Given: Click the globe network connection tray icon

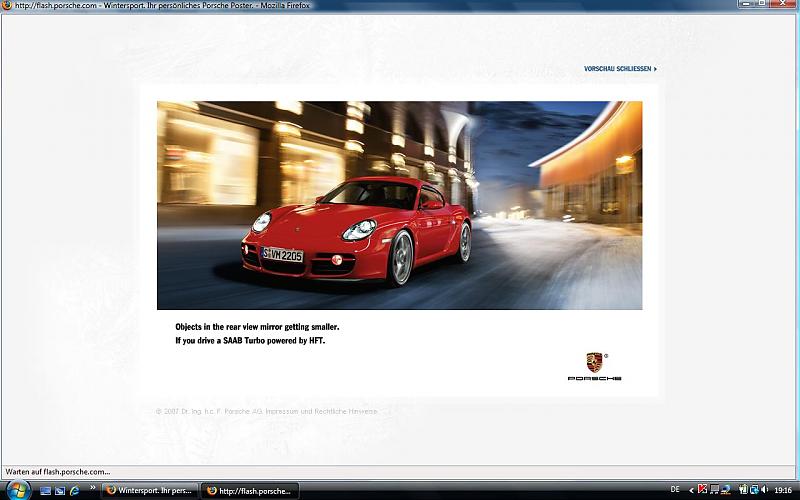Looking at the screenshot, I should click(x=726, y=490).
